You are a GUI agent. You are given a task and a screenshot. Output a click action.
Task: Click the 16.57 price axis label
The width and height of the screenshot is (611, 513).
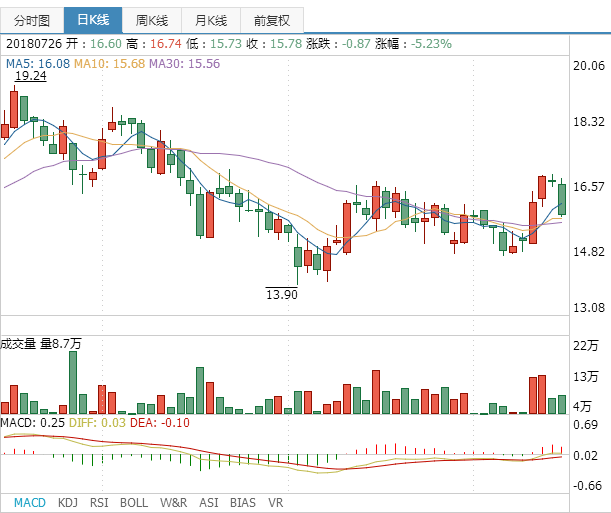(x=588, y=187)
